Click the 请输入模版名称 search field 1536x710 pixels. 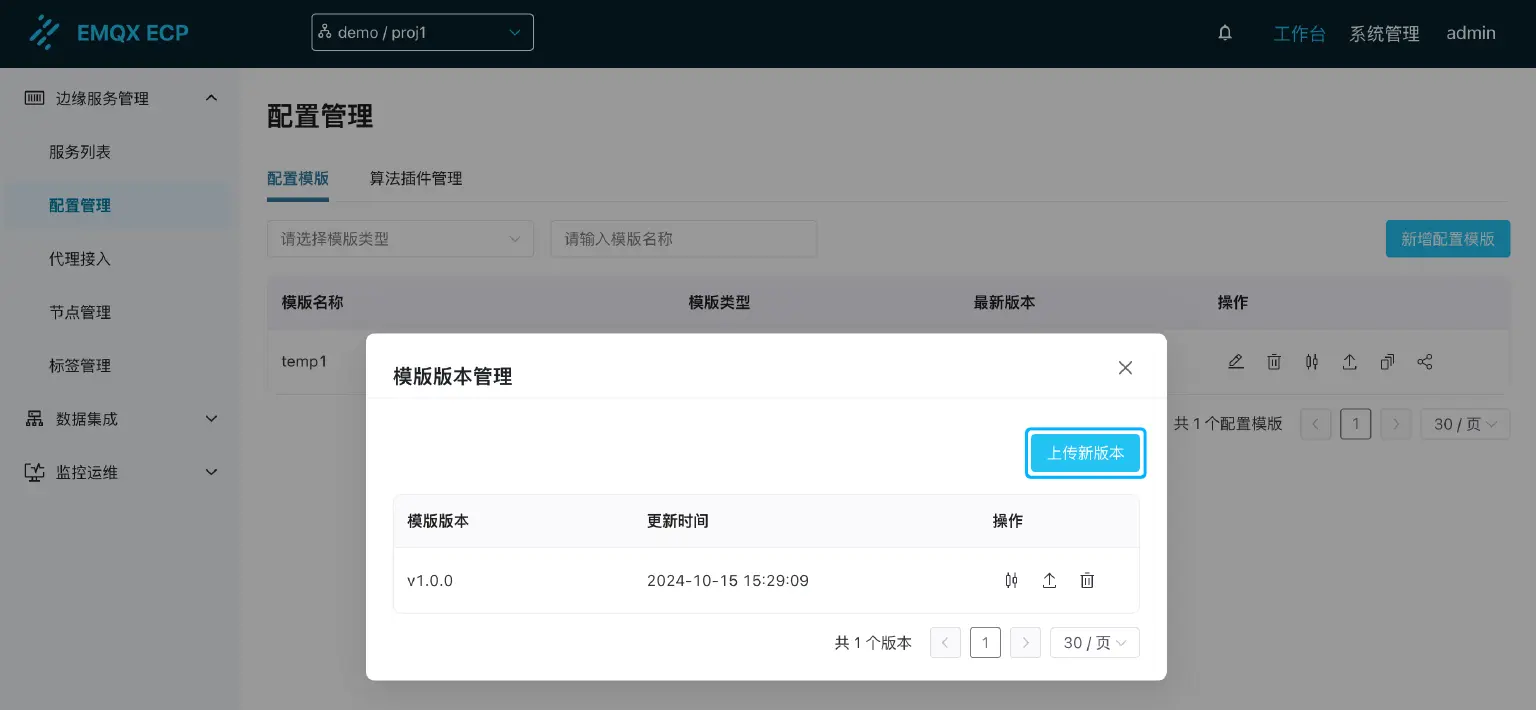coord(683,239)
